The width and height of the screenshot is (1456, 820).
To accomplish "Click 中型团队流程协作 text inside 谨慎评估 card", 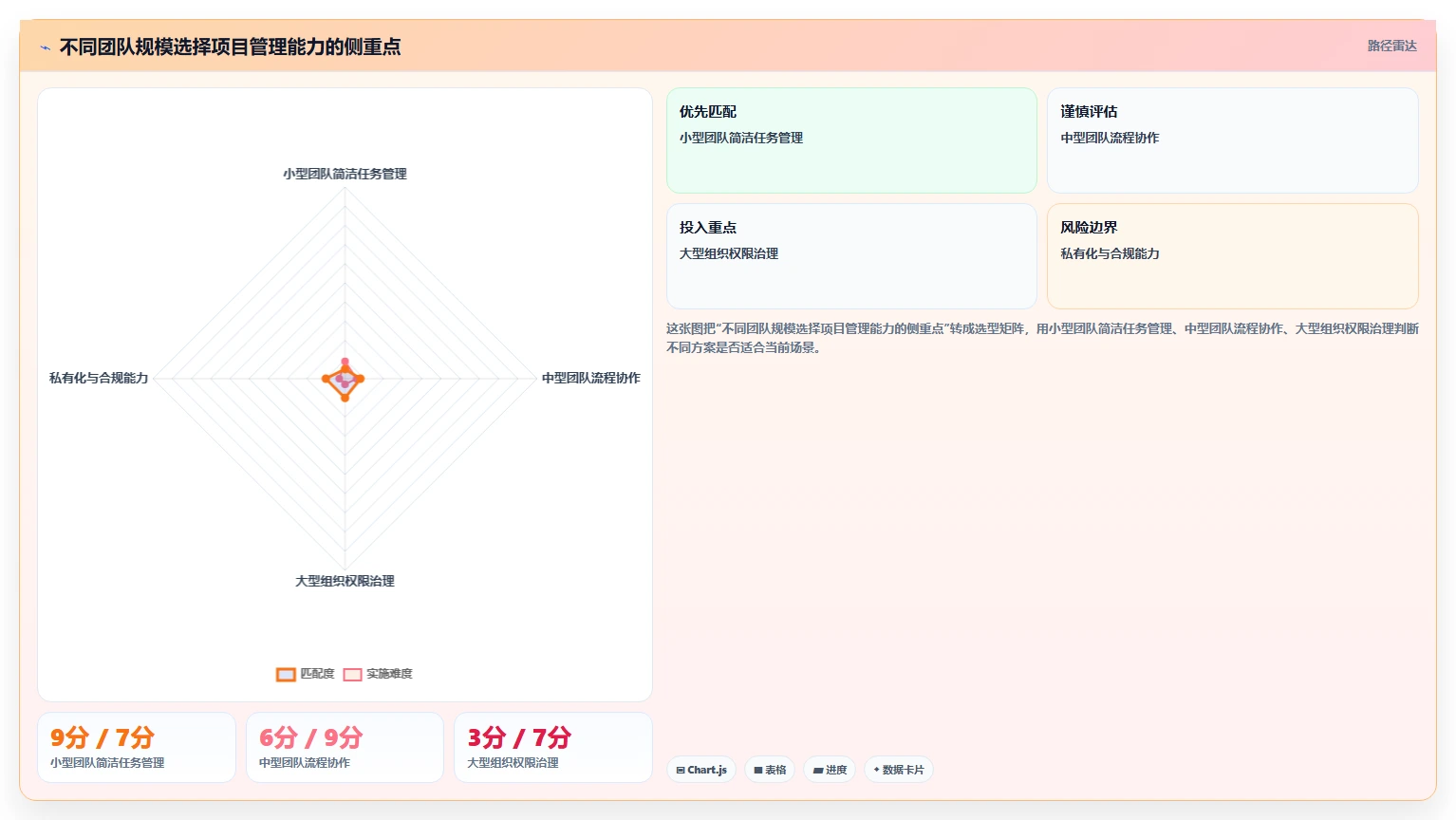I will click(x=1110, y=138).
